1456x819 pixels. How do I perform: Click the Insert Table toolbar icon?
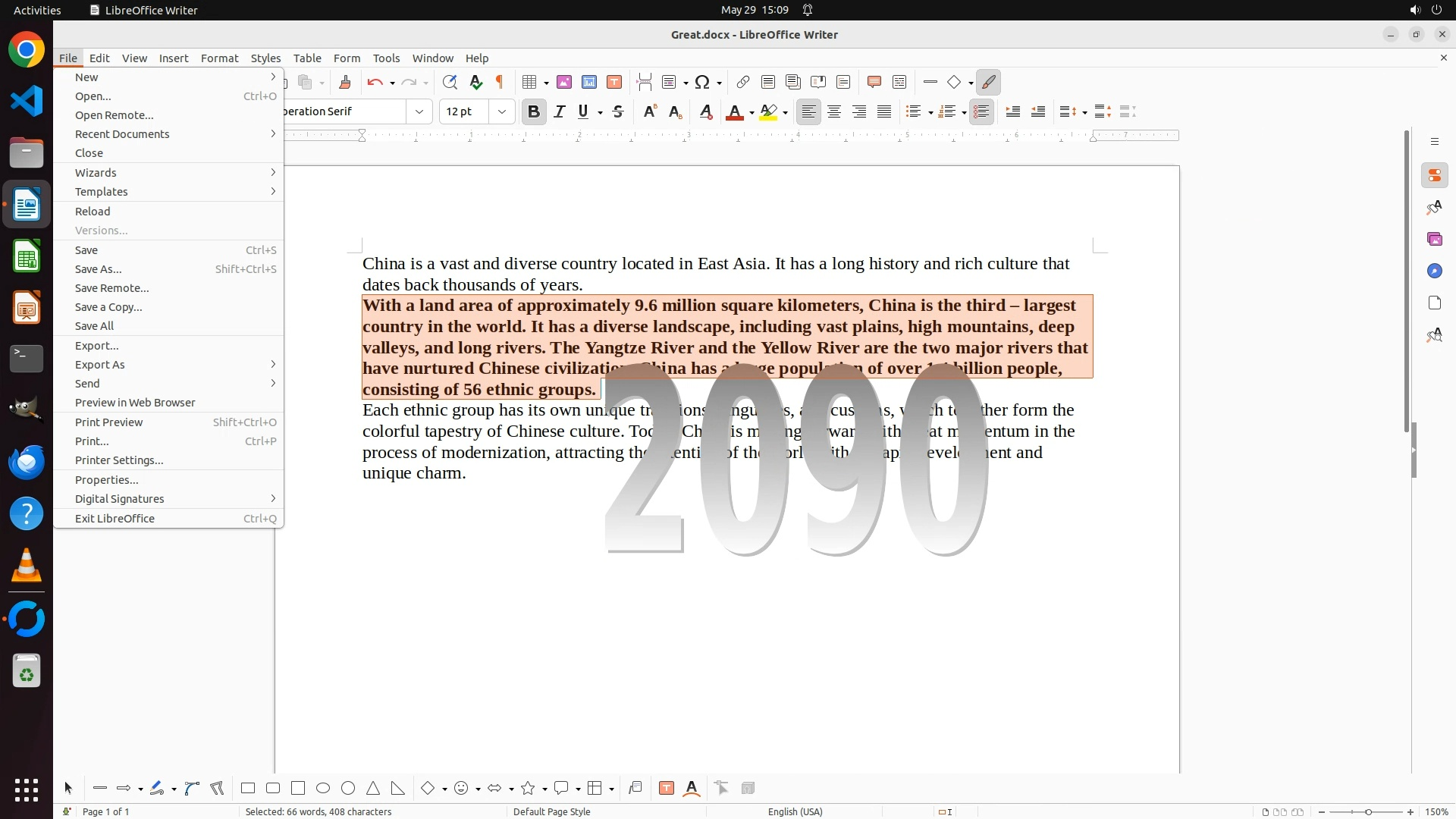(x=530, y=82)
